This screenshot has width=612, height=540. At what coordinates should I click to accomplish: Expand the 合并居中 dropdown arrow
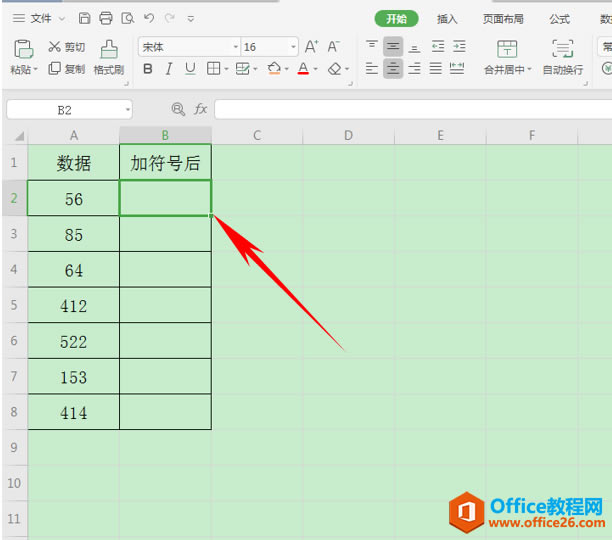[530, 69]
